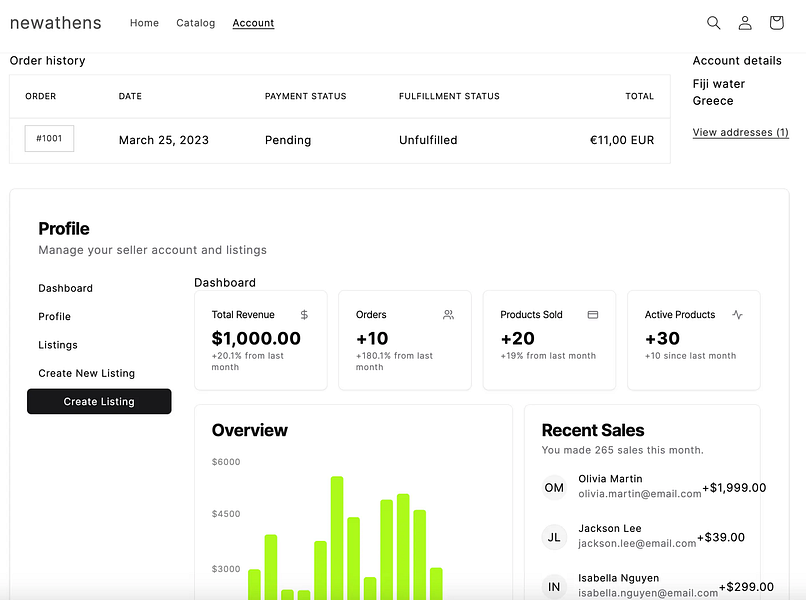Image resolution: width=806 pixels, height=600 pixels.
Task: Click the TOTAL column header
Action: (x=639, y=96)
